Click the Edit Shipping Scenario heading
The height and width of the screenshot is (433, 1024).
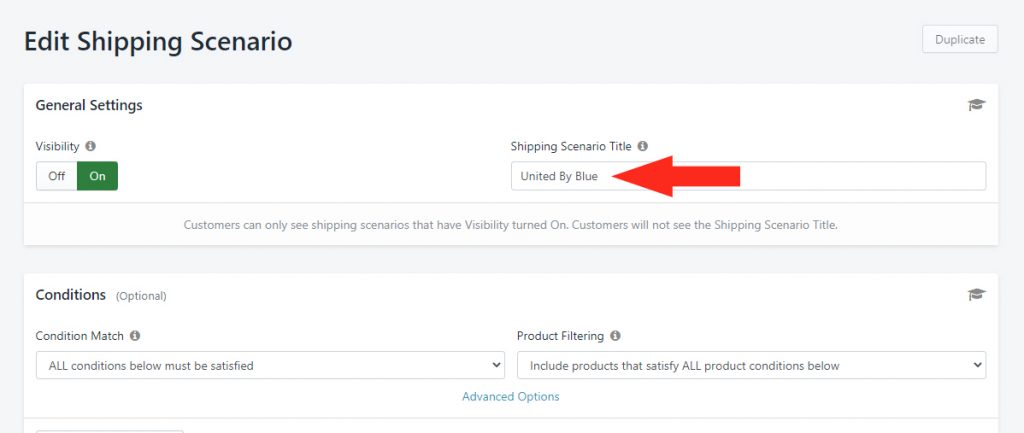(158, 41)
